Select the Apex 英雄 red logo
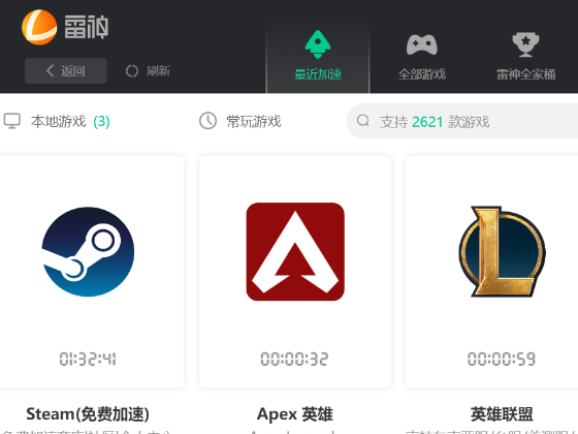The width and height of the screenshot is (578, 434). tap(295, 252)
